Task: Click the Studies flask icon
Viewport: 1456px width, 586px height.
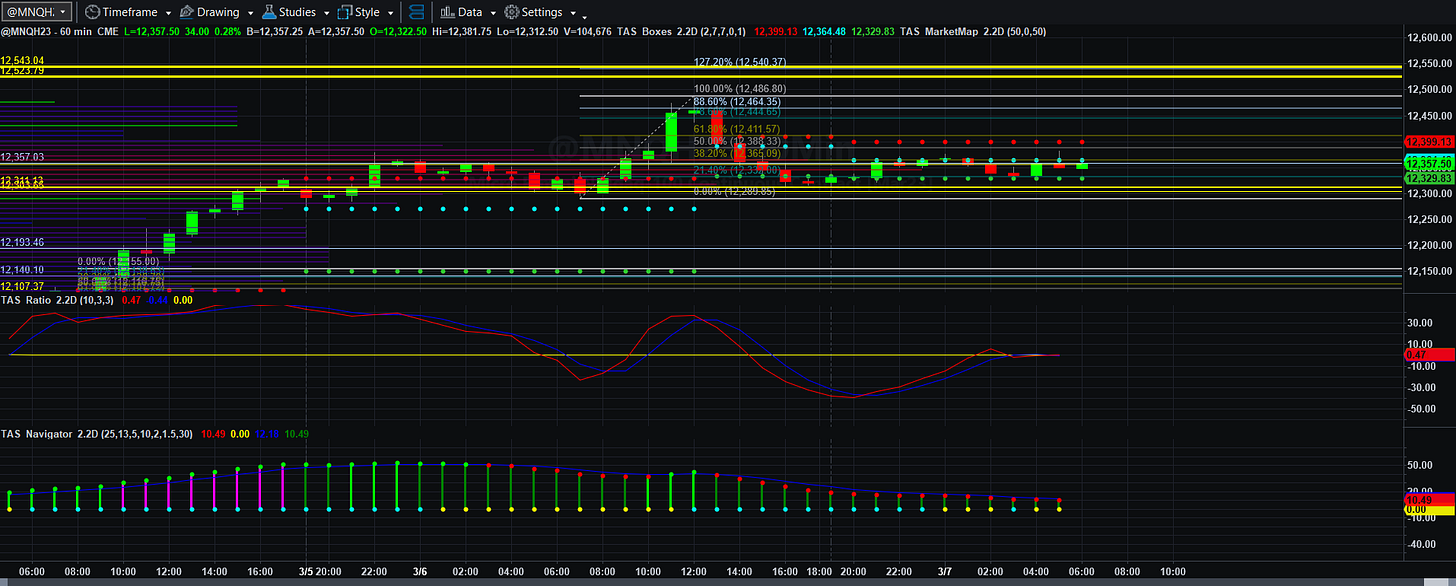Action: click(x=269, y=12)
